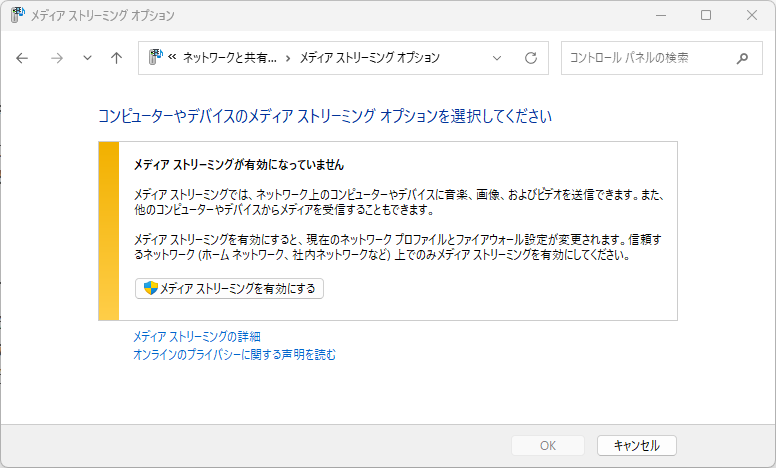The width and height of the screenshot is (776, 468).
Task: Open オンラインのプライバシーに関する声明を読む link
Action: point(234,354)
